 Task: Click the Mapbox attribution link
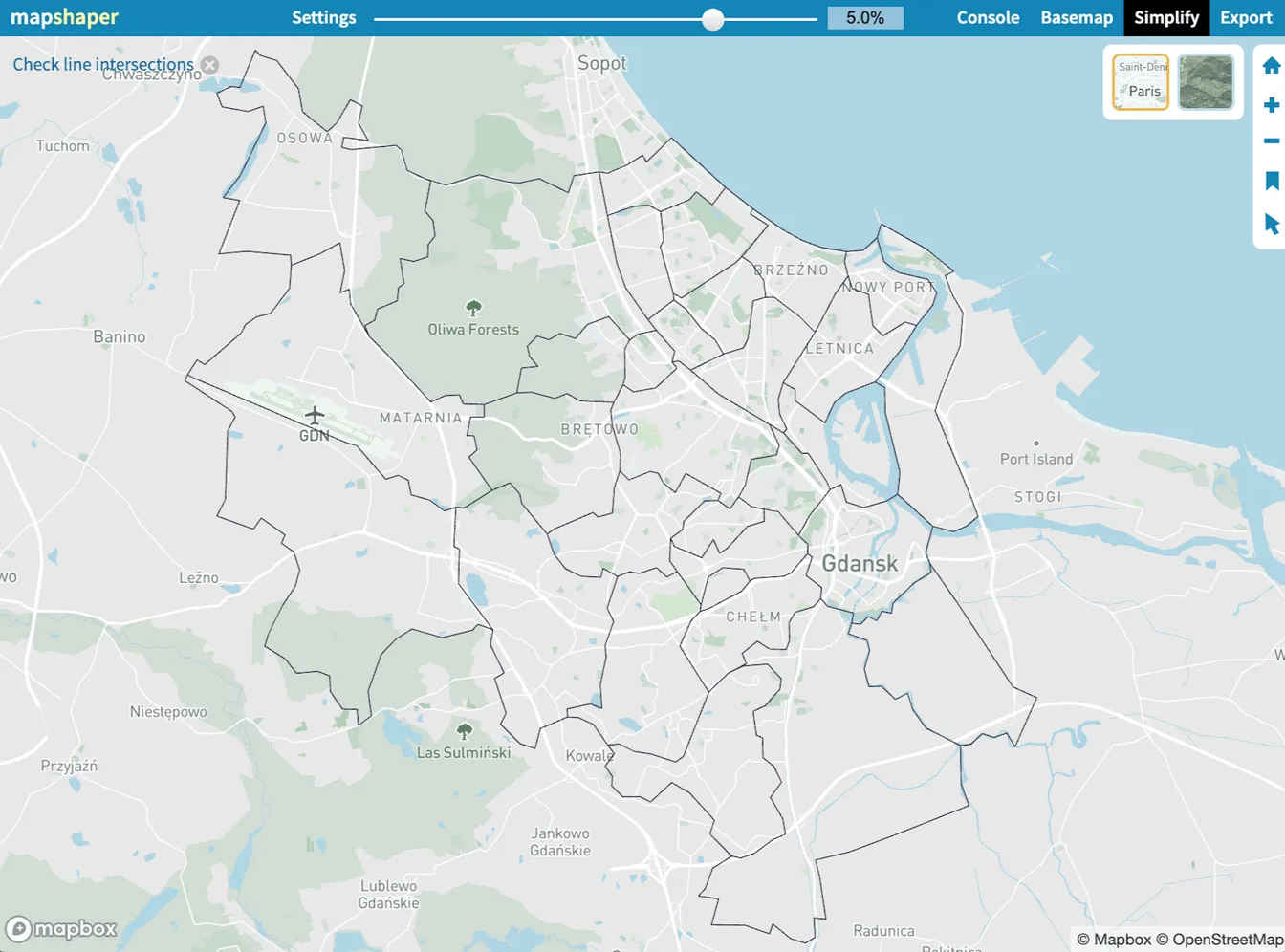tap(1114, 940)
